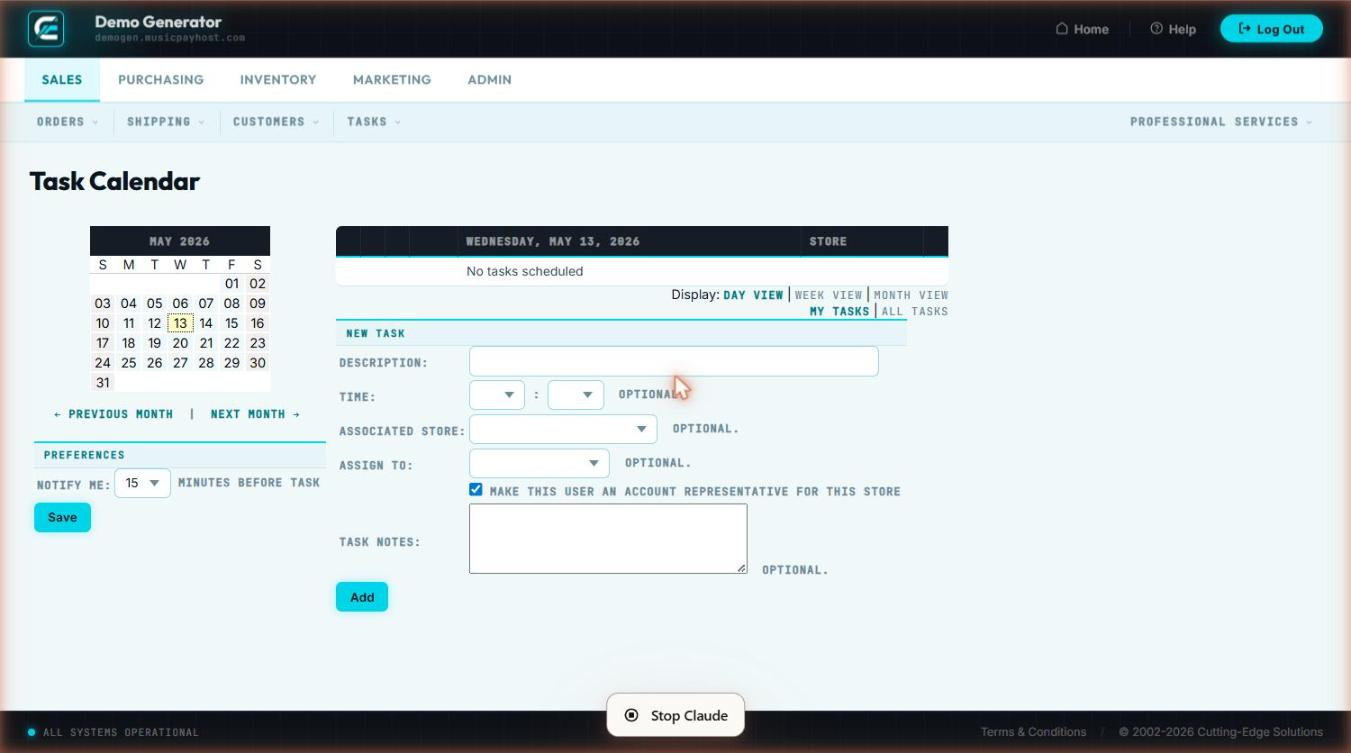Screen dimensions: 1351x753
Task: Select May 15 in the calendar
Action: tap(232, 323)
